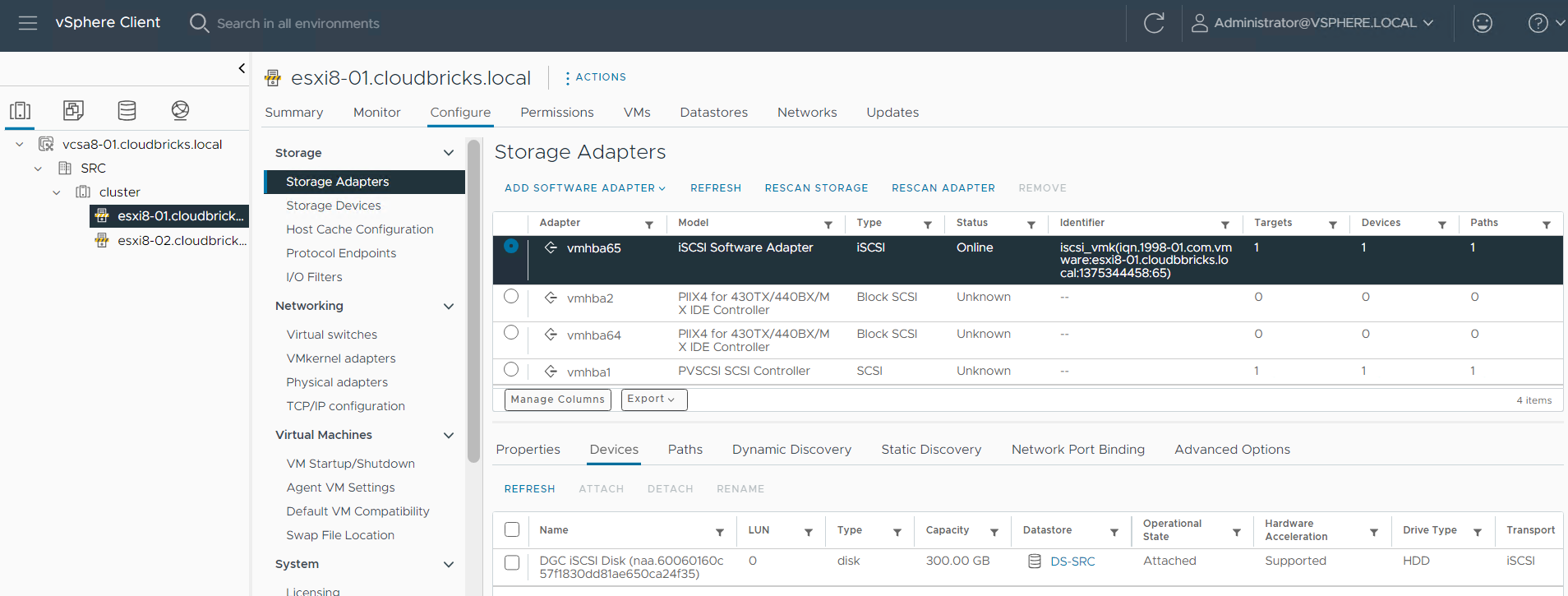Screen dimensions: 1568x596
Task: Collapse the Storage settings section
Action: [449, 153]
